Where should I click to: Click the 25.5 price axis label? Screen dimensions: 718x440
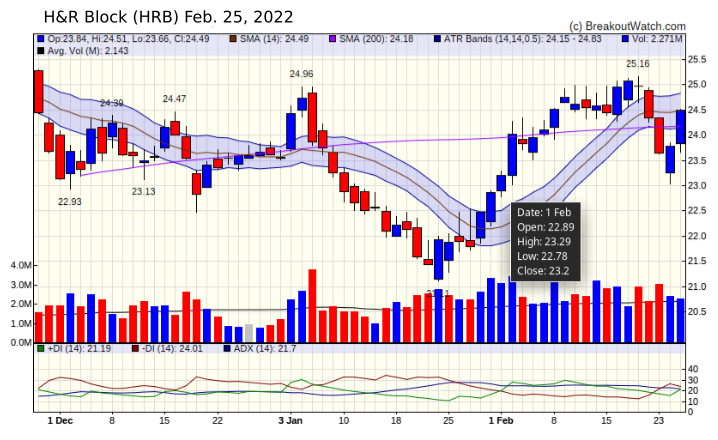pos(697,60)
